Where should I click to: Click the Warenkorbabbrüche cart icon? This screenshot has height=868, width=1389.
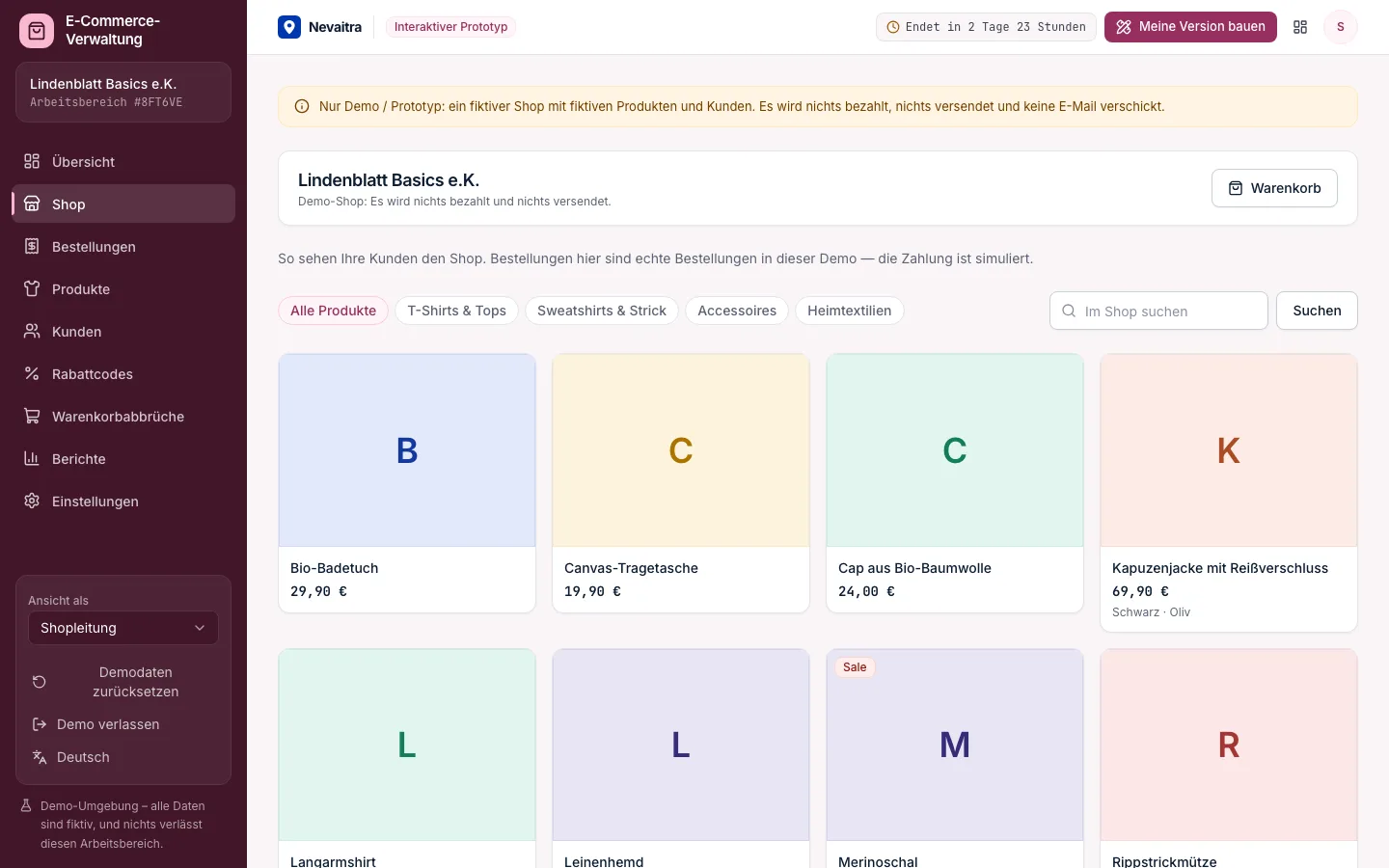pyautogui.click(x=32, y=416)
